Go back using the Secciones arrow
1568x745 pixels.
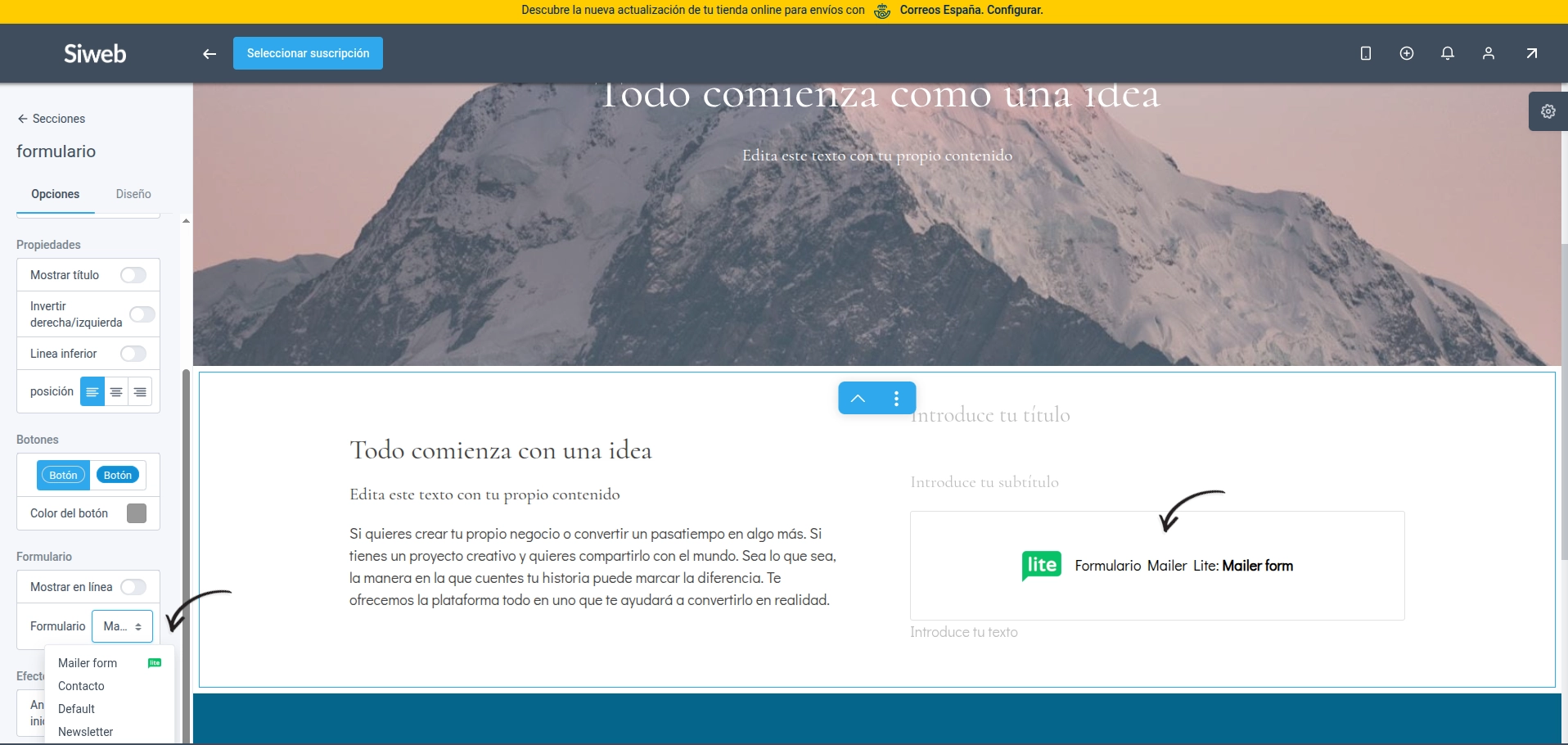coord(22,119)
